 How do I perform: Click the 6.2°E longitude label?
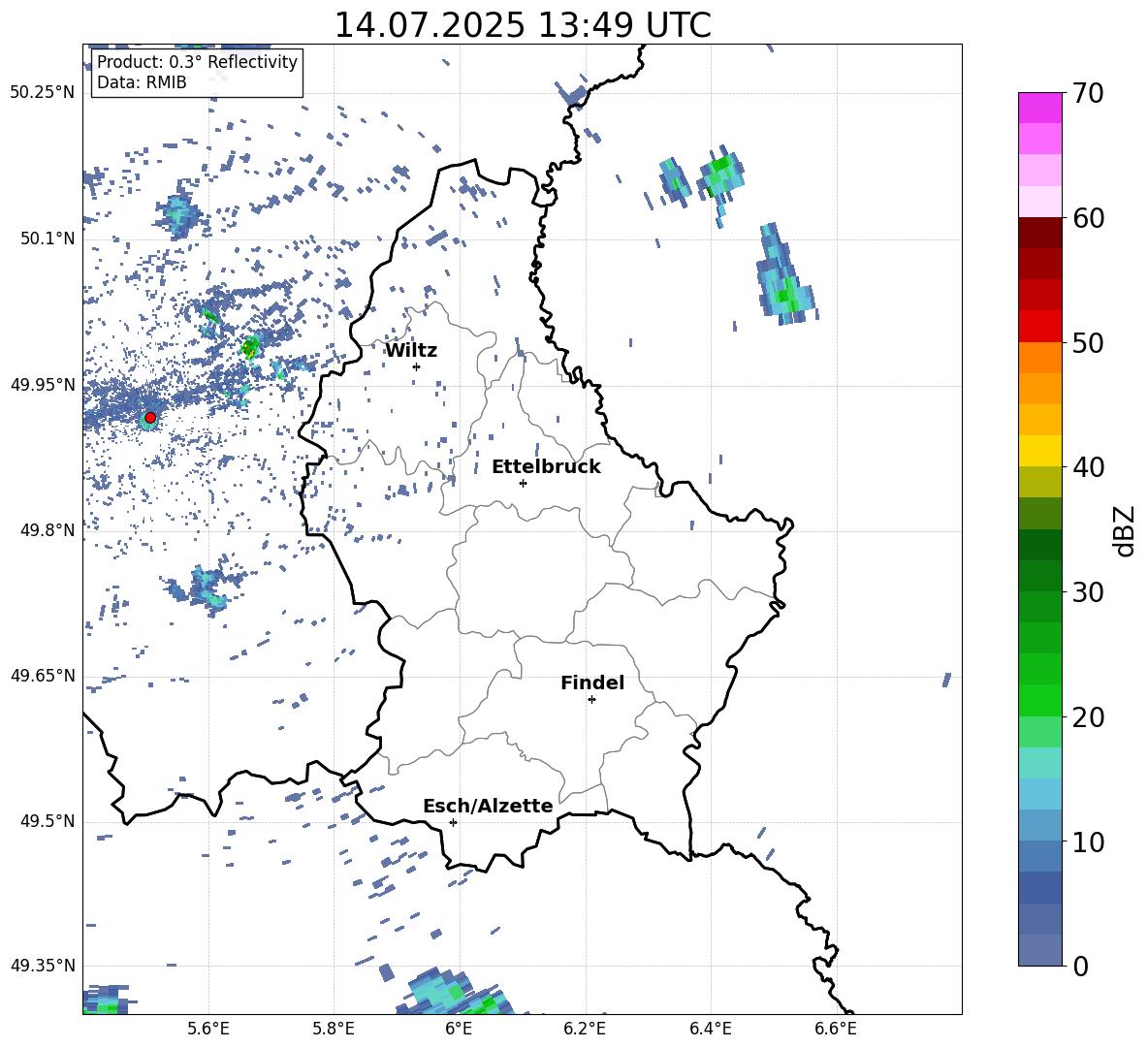585,1029
